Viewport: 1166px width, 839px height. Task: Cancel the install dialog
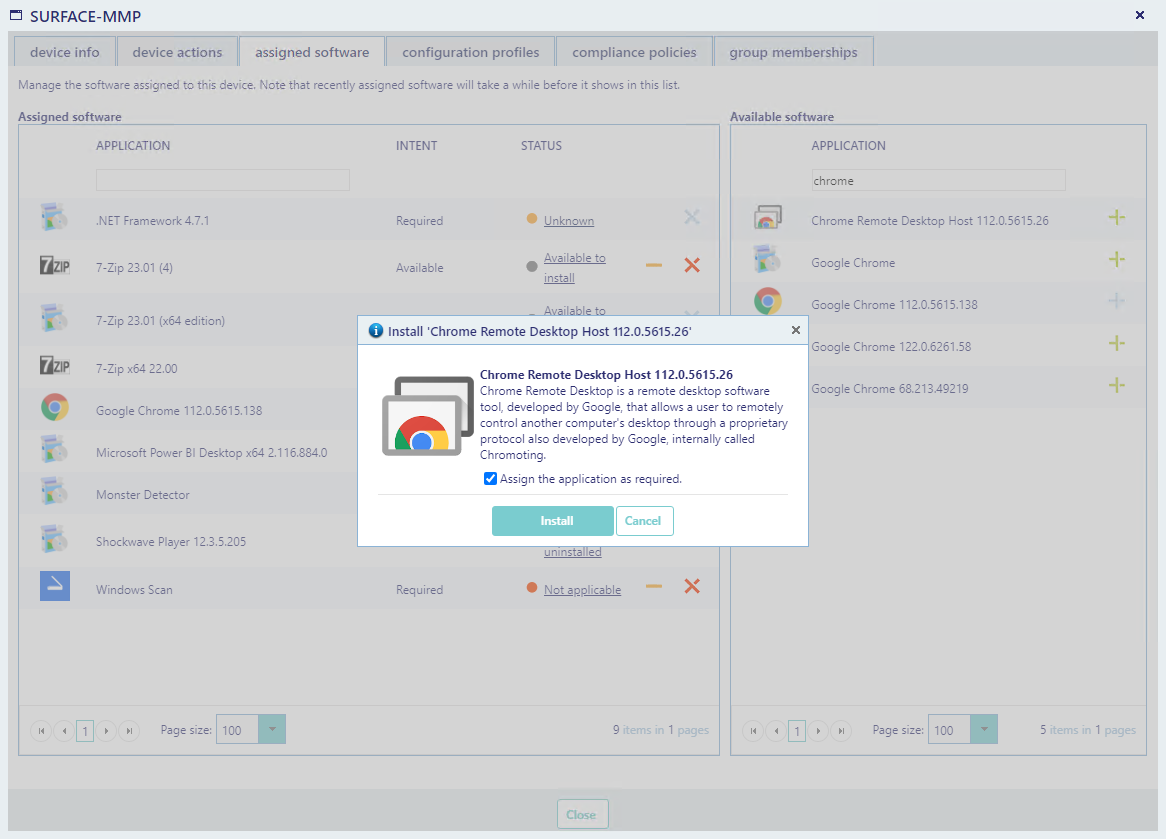644,521
